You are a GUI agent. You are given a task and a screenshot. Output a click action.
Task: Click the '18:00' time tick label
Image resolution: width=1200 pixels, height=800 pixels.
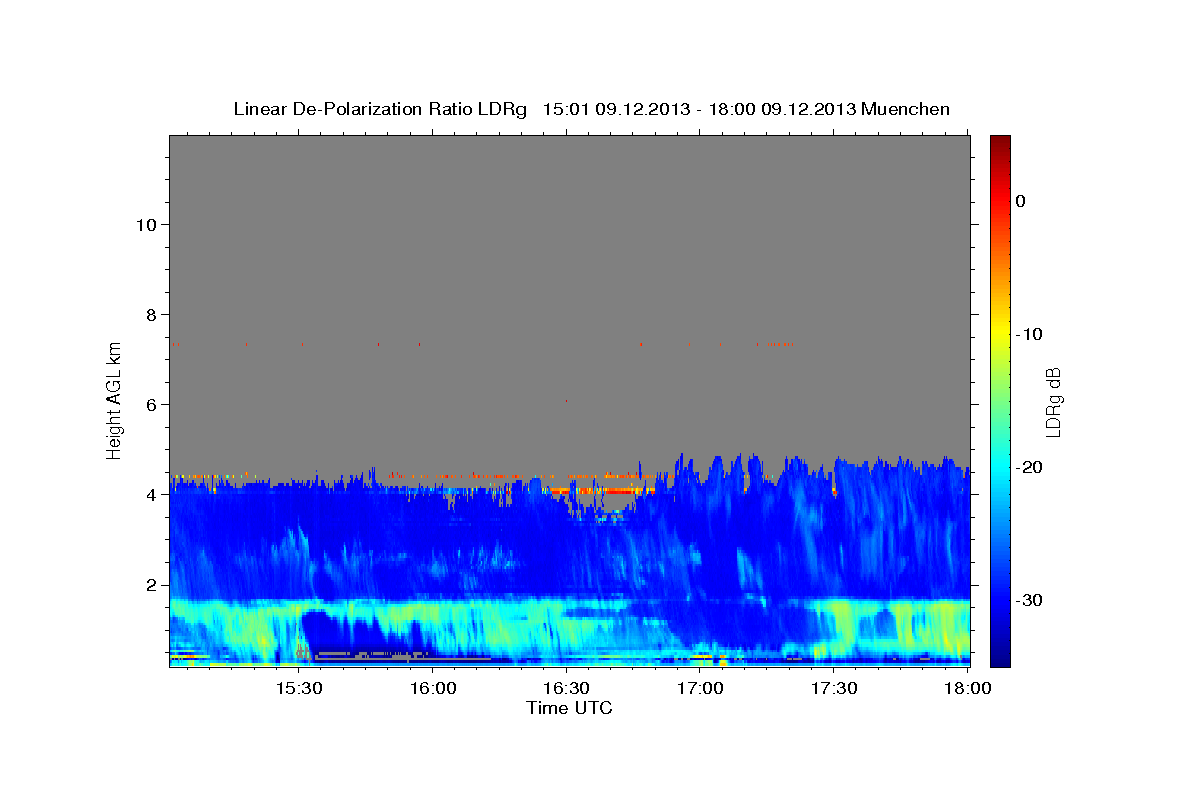click(x=966, y=689)
